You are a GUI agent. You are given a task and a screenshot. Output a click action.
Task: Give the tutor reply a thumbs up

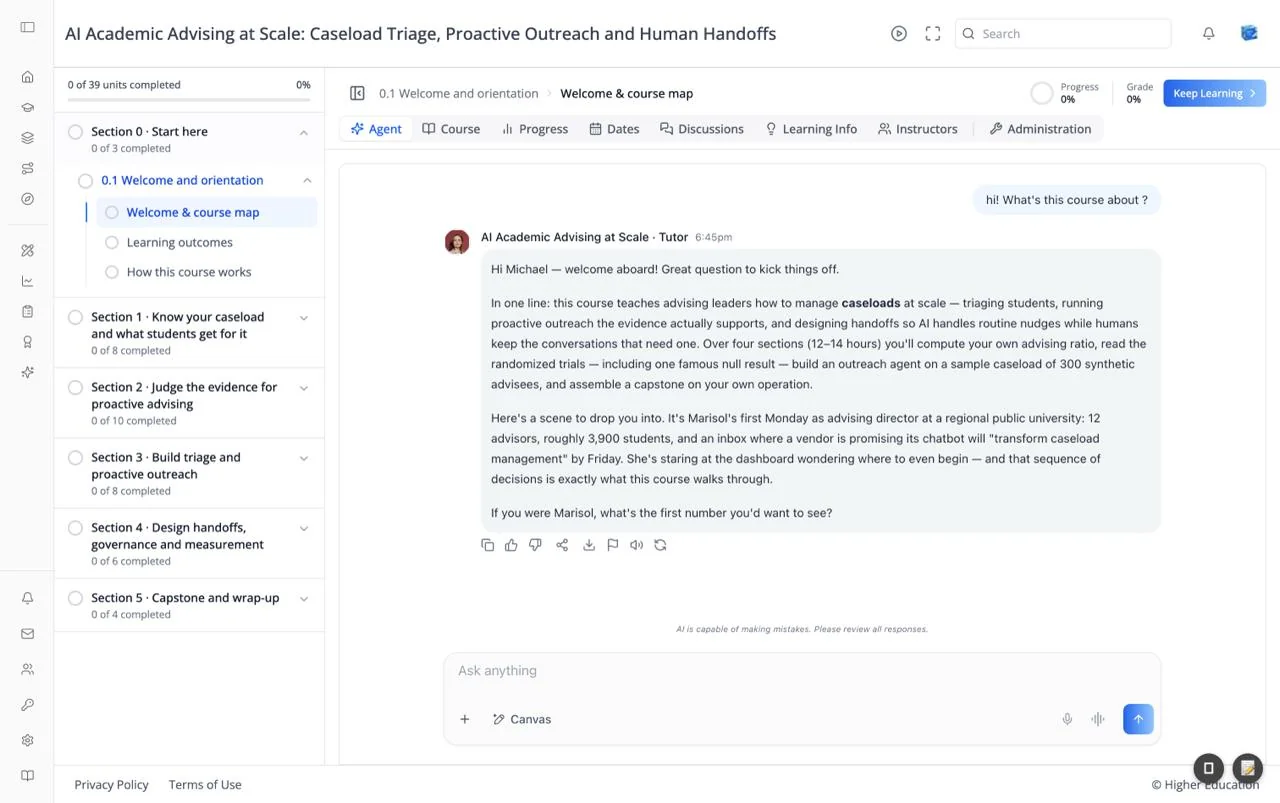[x=511, y=545]
